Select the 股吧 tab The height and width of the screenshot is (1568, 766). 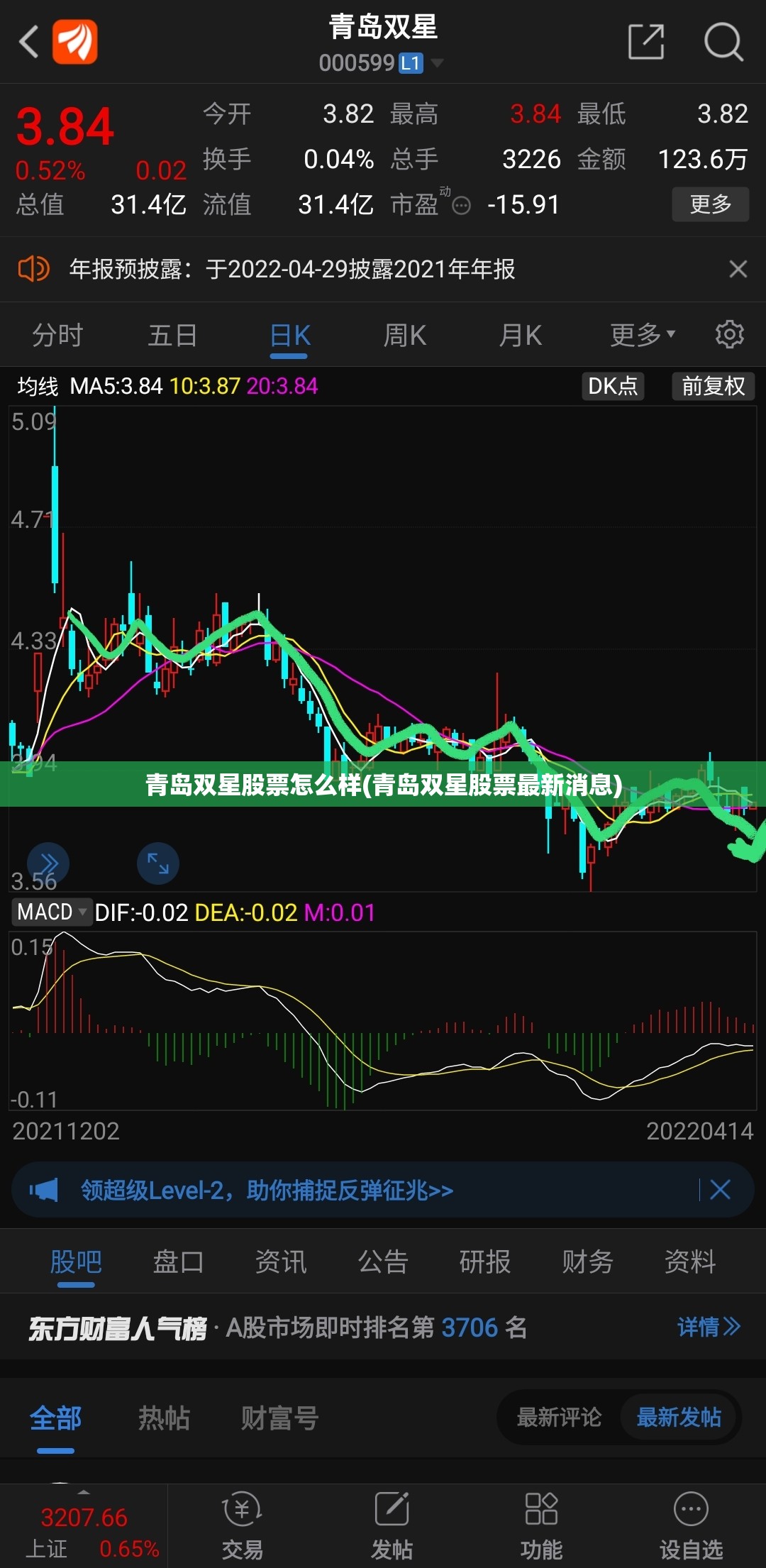tap(76, 1261)
